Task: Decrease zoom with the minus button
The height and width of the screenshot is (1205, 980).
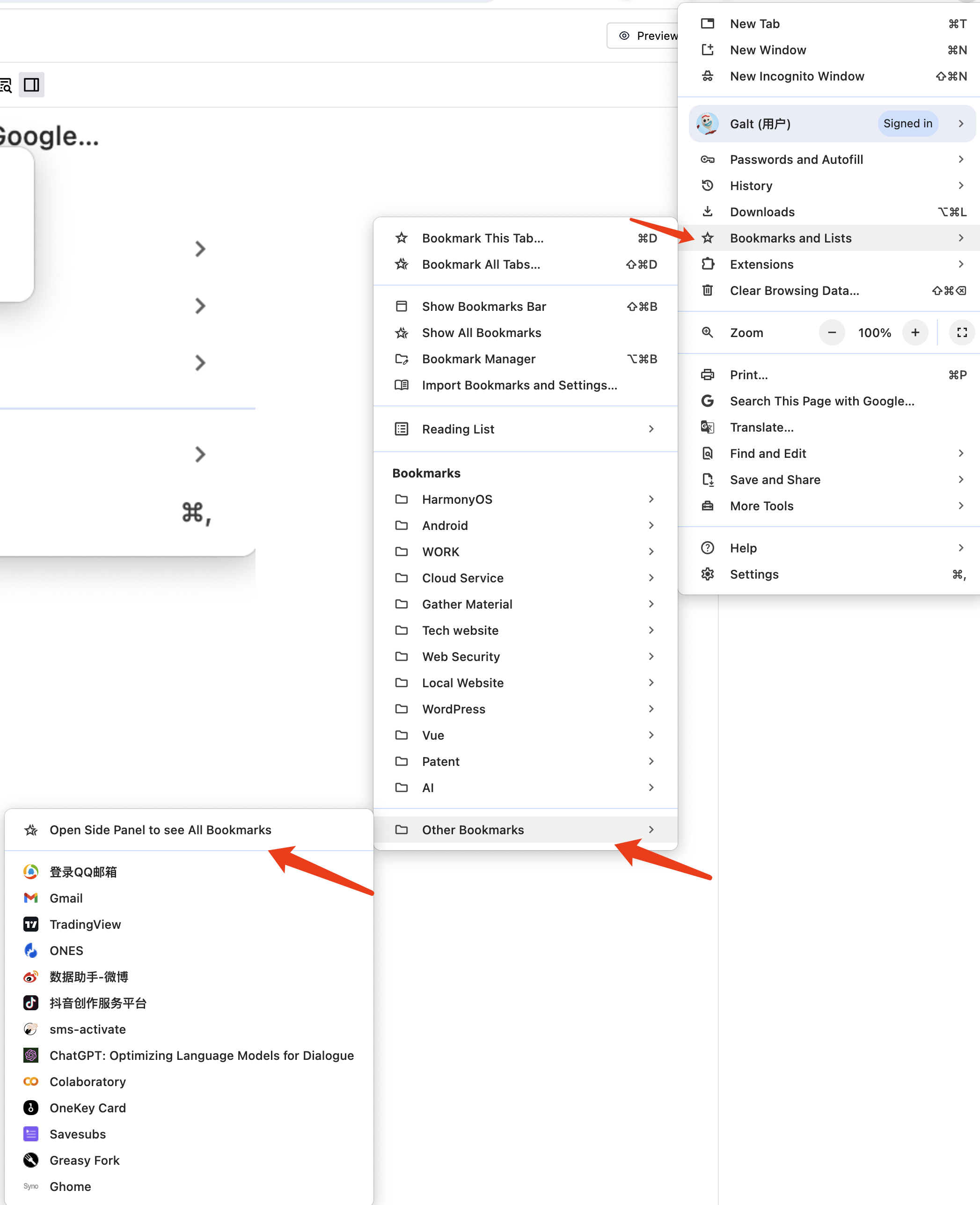Action: [832, 332]
